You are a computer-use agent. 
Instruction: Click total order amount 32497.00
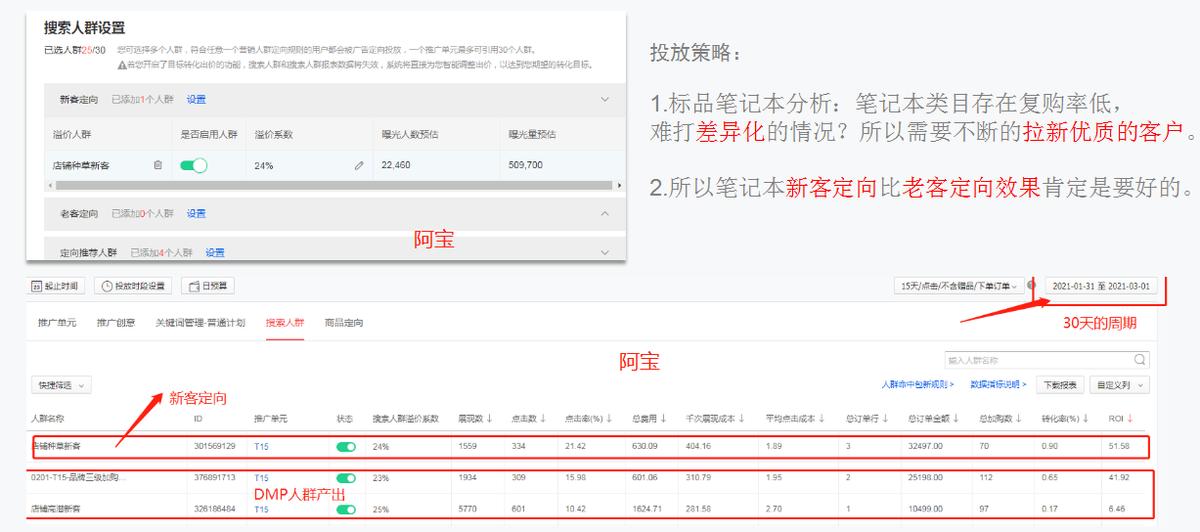point(927,447)
